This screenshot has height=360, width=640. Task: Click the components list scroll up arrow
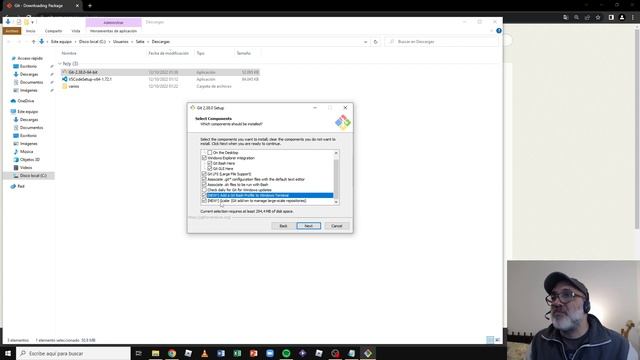[x=336, y=153]
